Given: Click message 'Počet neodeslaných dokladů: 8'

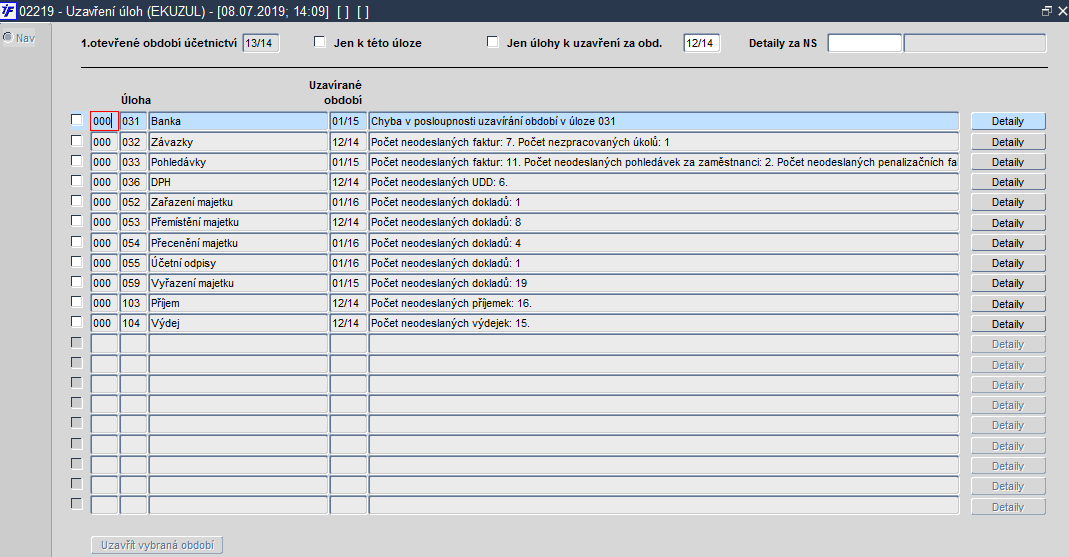Looking at the screenshot, I should [x=663, y=222].
